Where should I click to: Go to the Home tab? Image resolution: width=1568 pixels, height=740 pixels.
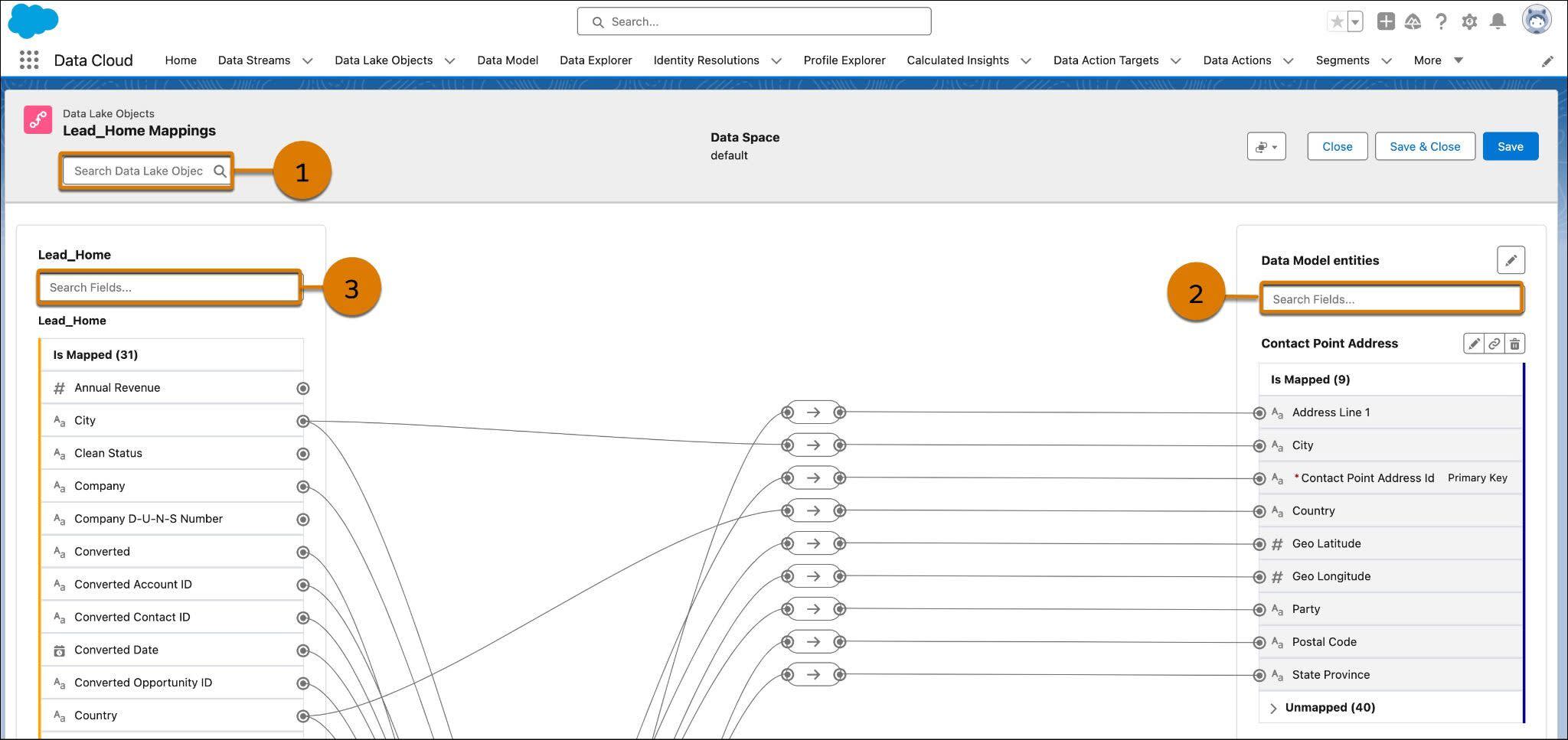coord(181,60)
